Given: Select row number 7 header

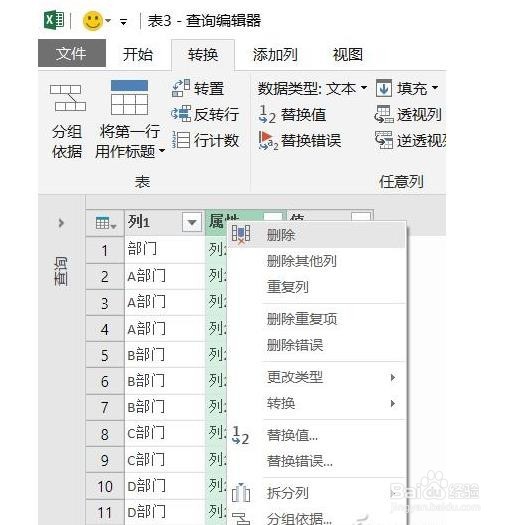Looking at the screenshot, I should [x=105, y=407].
